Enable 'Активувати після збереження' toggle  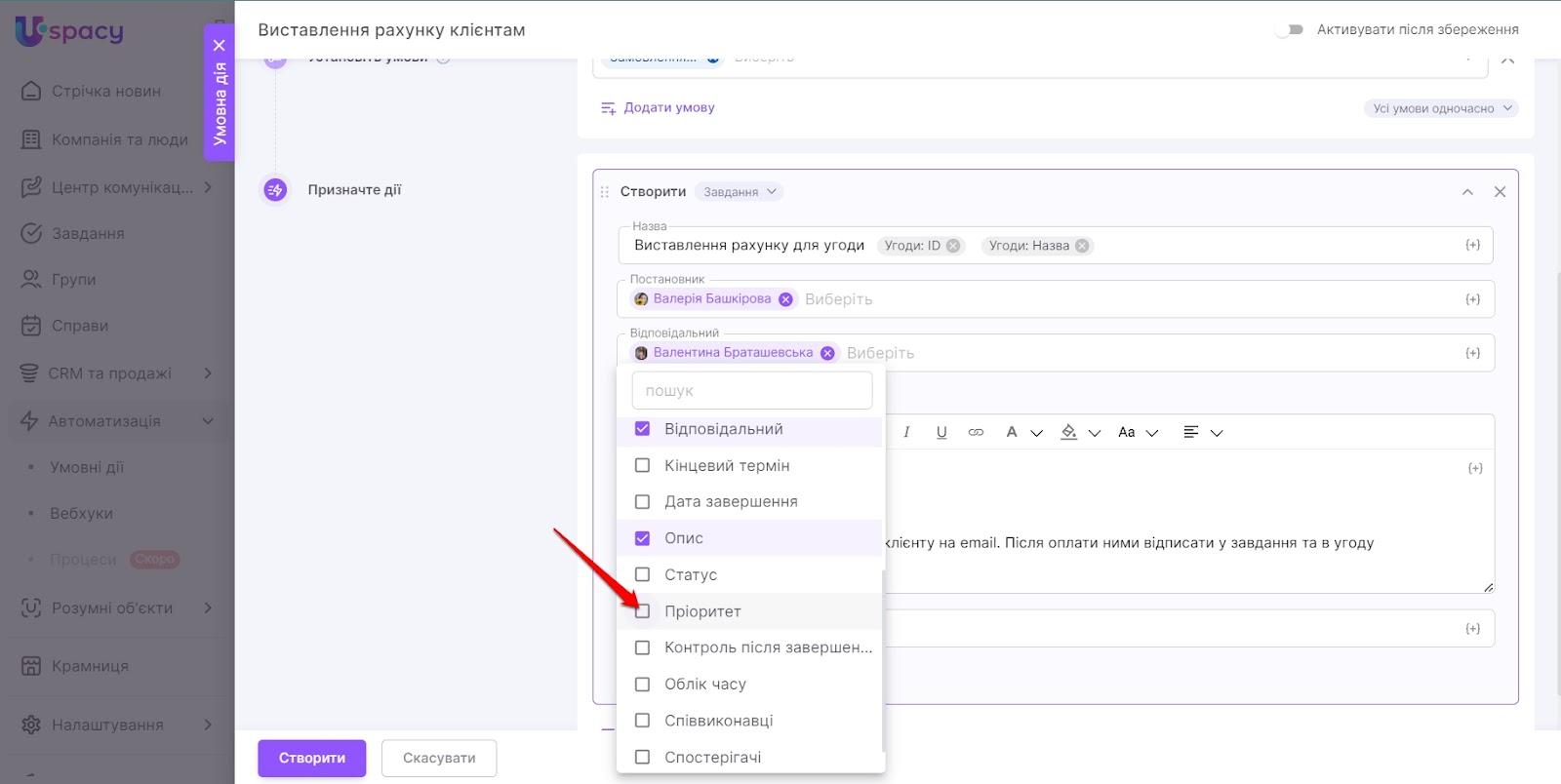point(1290,29)
